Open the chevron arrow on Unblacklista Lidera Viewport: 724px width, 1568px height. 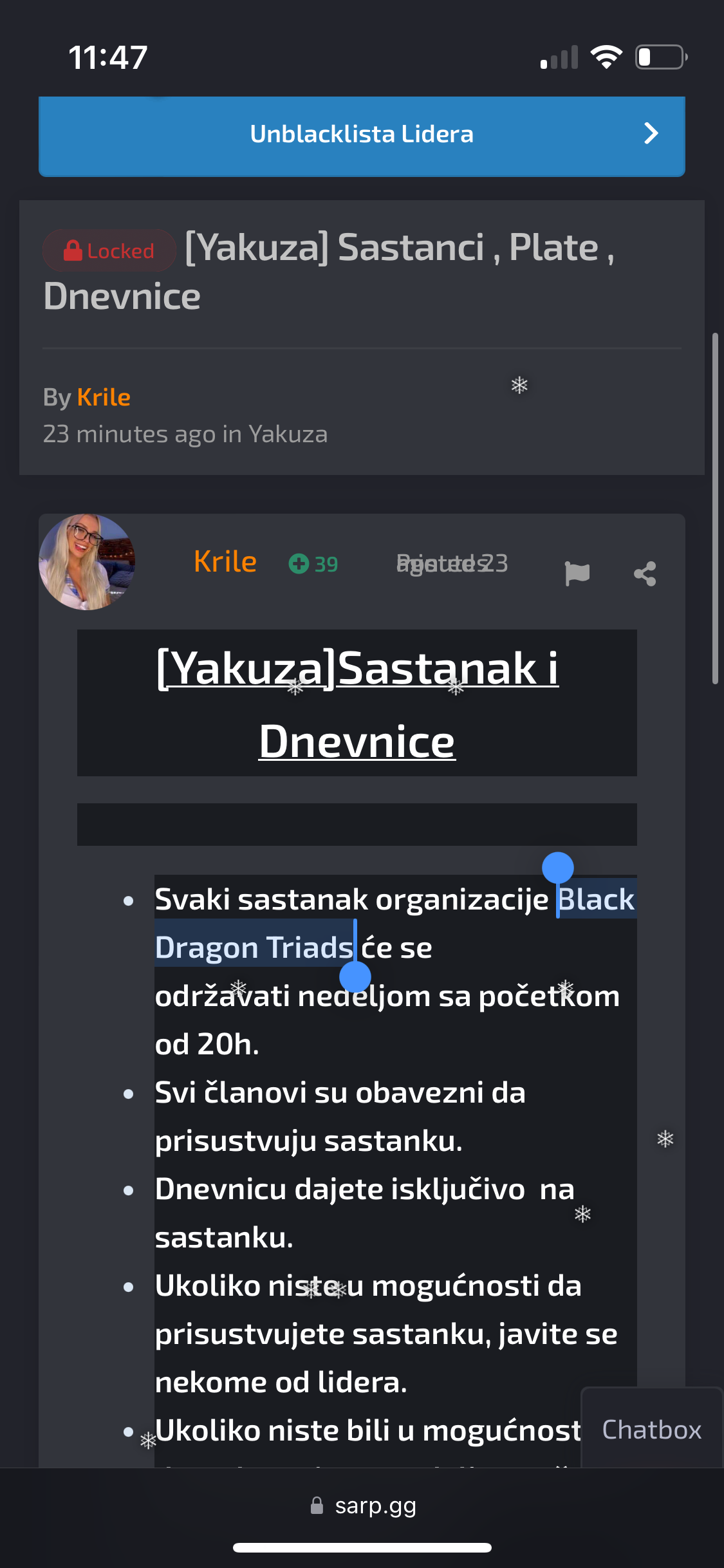click(651, 133)
